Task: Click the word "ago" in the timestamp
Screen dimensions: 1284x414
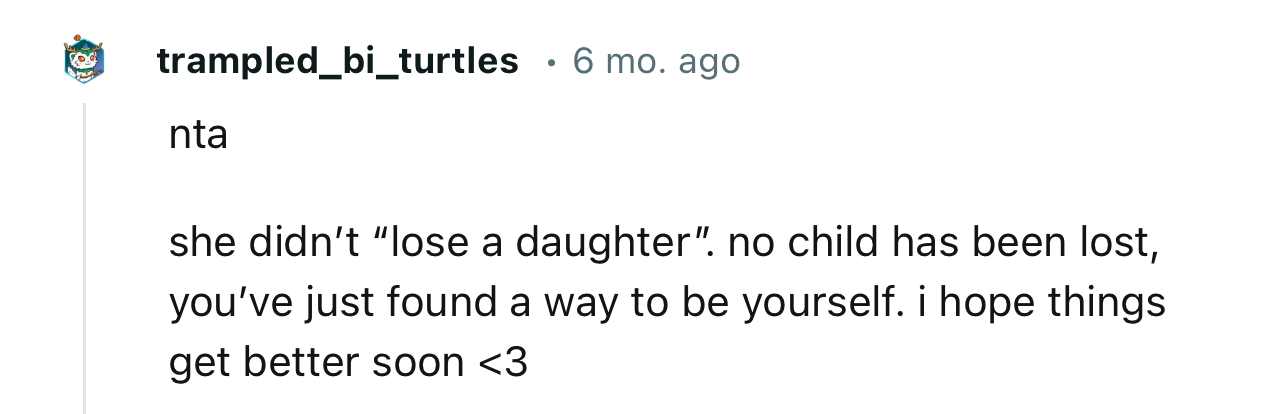Action: 709,62
